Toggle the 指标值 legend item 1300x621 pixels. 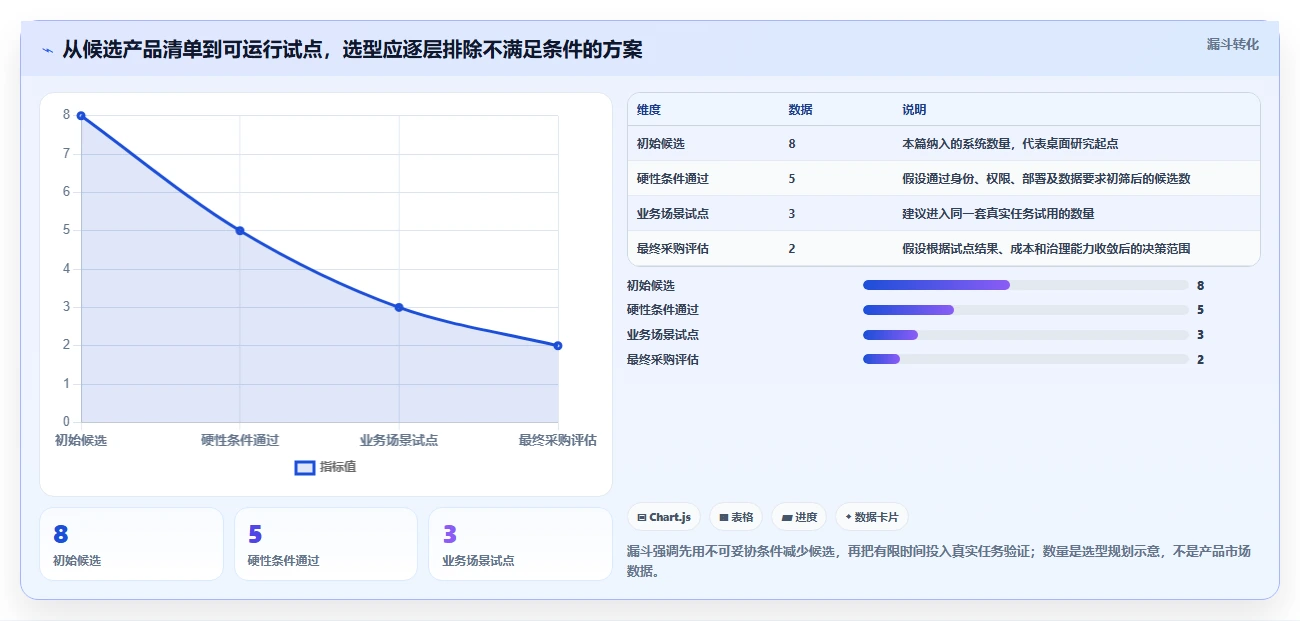pyautogui.click(x=326, y=467)
